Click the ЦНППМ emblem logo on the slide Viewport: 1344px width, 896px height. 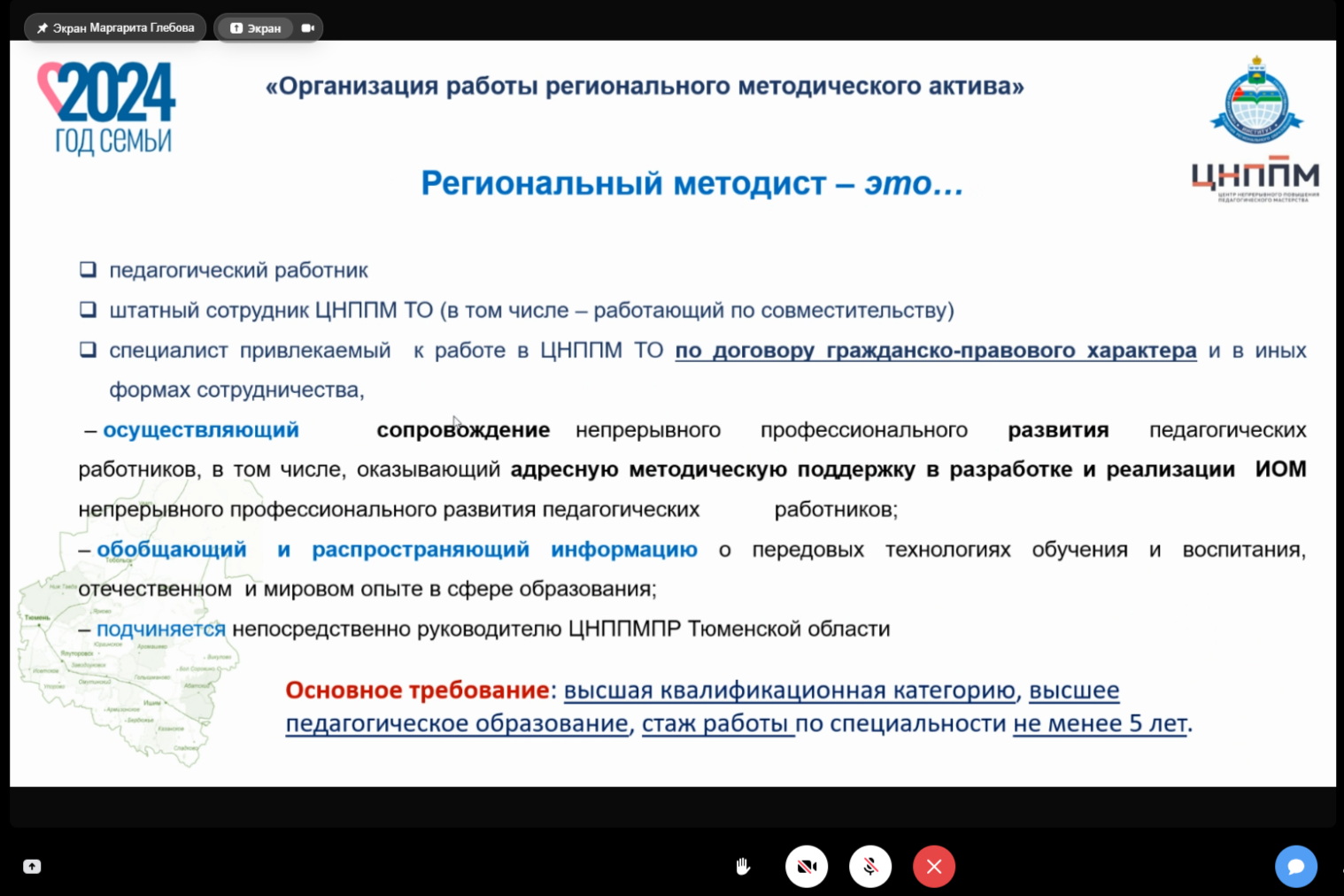[1255, 130]
